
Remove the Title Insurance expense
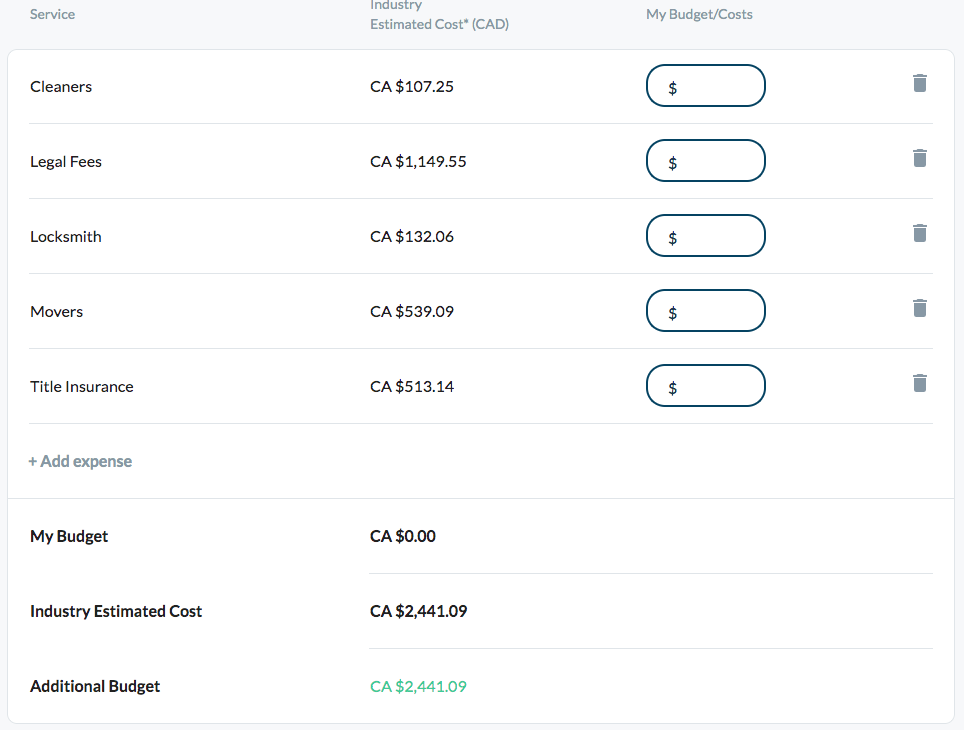[x=920, y=383]
